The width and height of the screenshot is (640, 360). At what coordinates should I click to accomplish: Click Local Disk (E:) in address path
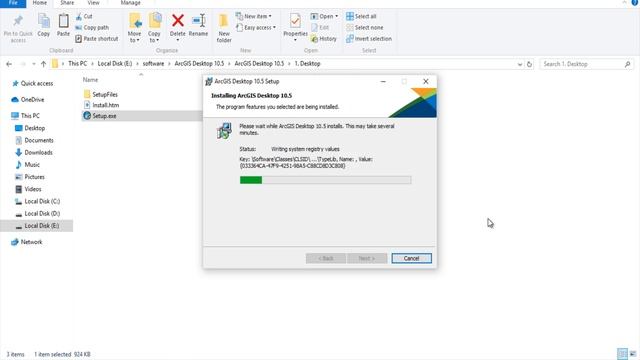click(115, 64)
